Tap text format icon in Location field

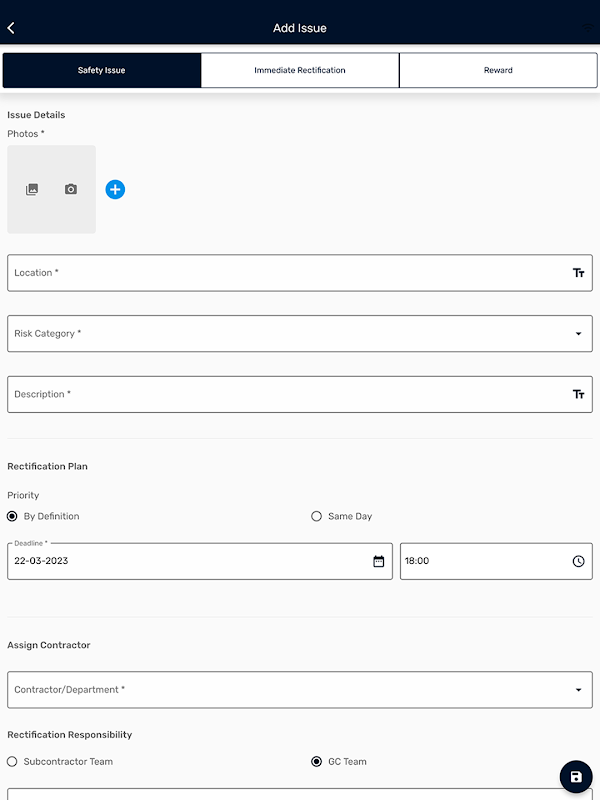click(x=578, y=273)
